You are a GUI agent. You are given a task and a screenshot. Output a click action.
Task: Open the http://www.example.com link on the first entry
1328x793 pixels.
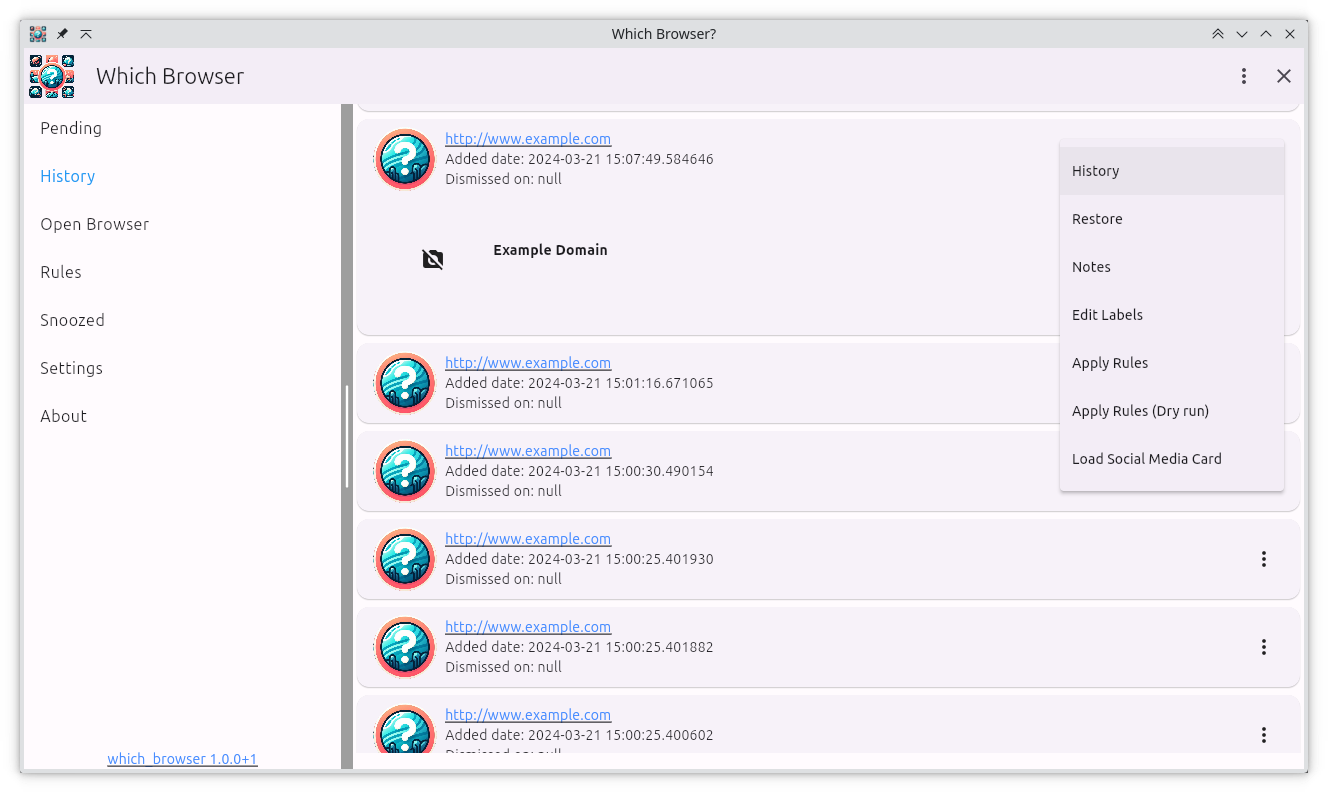(x=528, y=139)
